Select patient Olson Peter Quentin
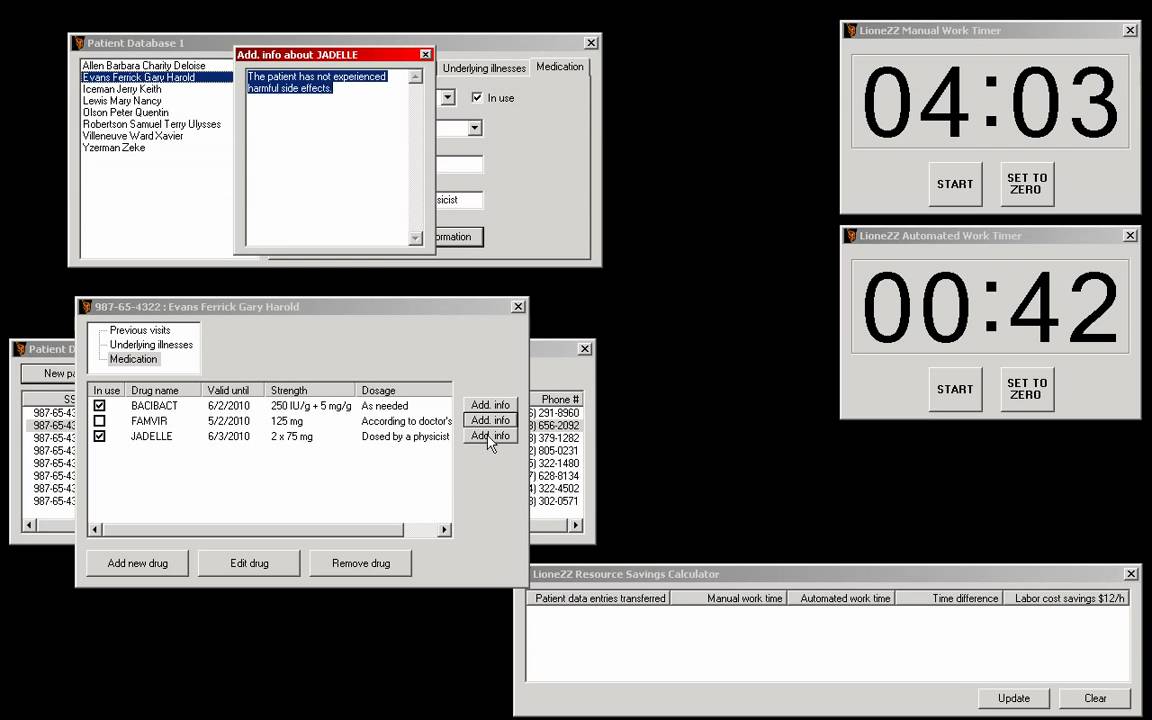 click(126, 112)
